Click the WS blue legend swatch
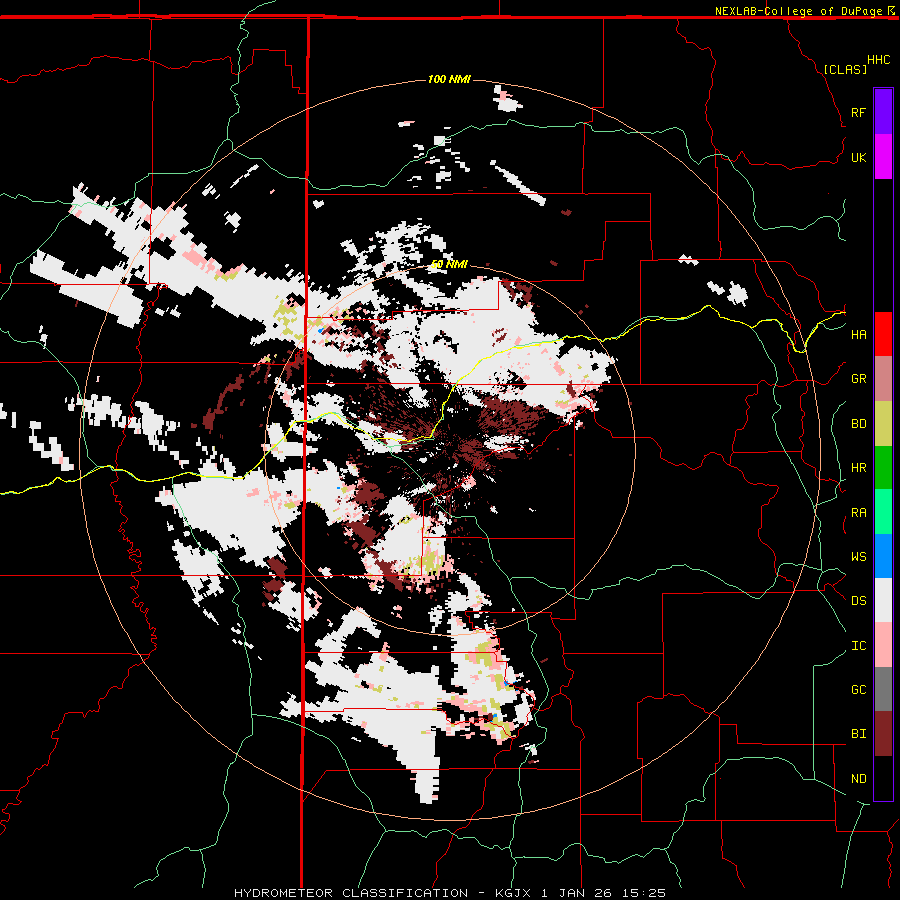 click(883, 556)
